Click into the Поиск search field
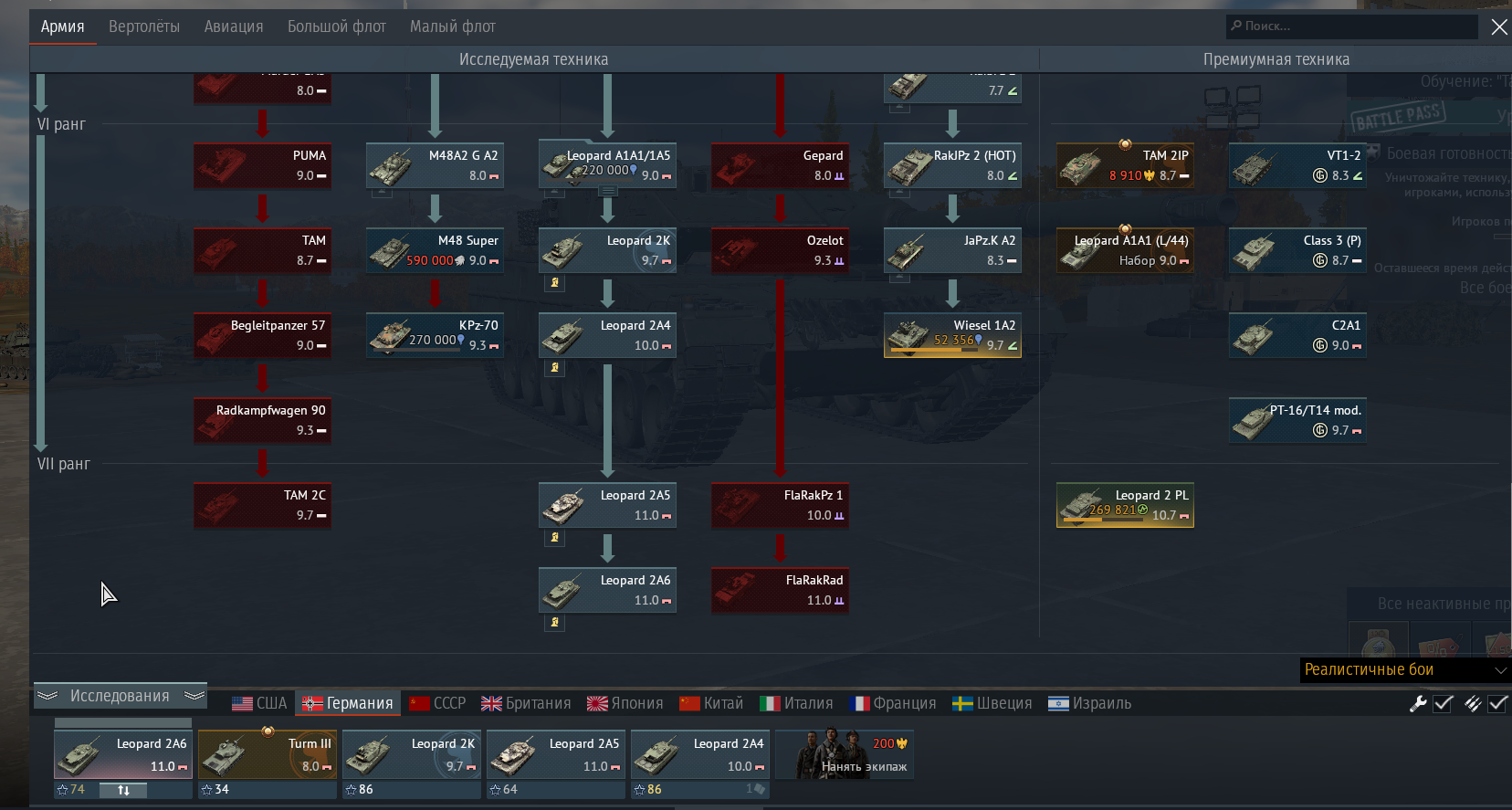 click(1351, 26)
